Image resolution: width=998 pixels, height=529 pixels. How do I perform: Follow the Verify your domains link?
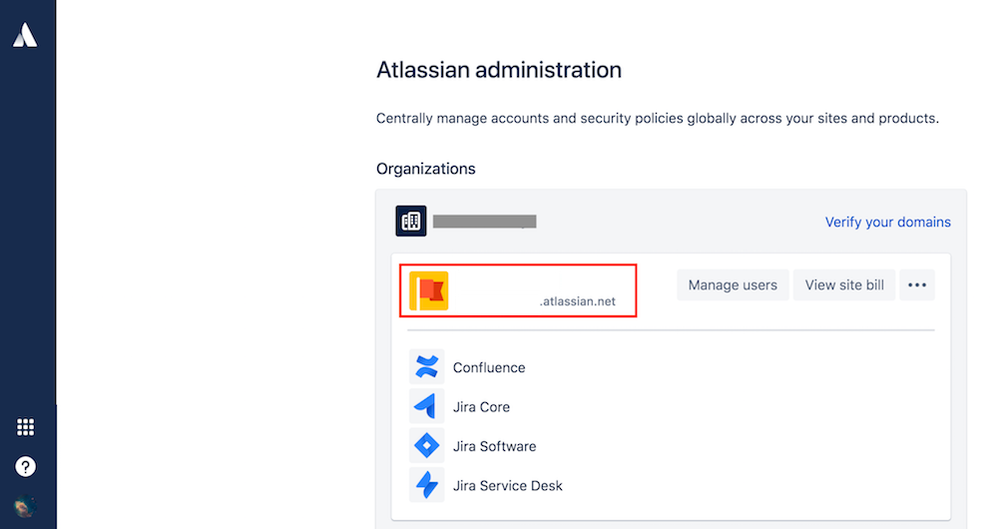(888, 222)
